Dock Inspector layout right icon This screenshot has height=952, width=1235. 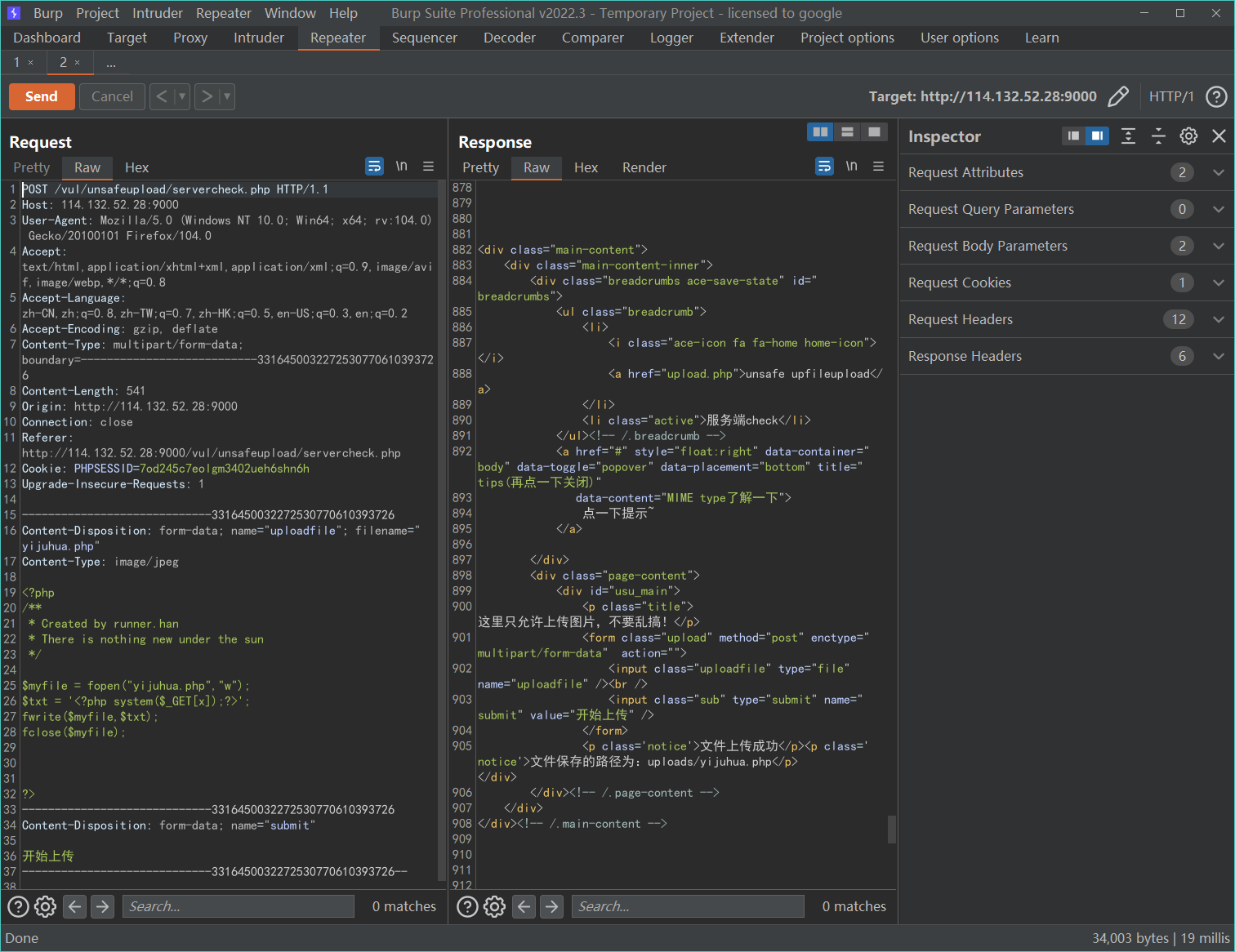click(1097, 136)
